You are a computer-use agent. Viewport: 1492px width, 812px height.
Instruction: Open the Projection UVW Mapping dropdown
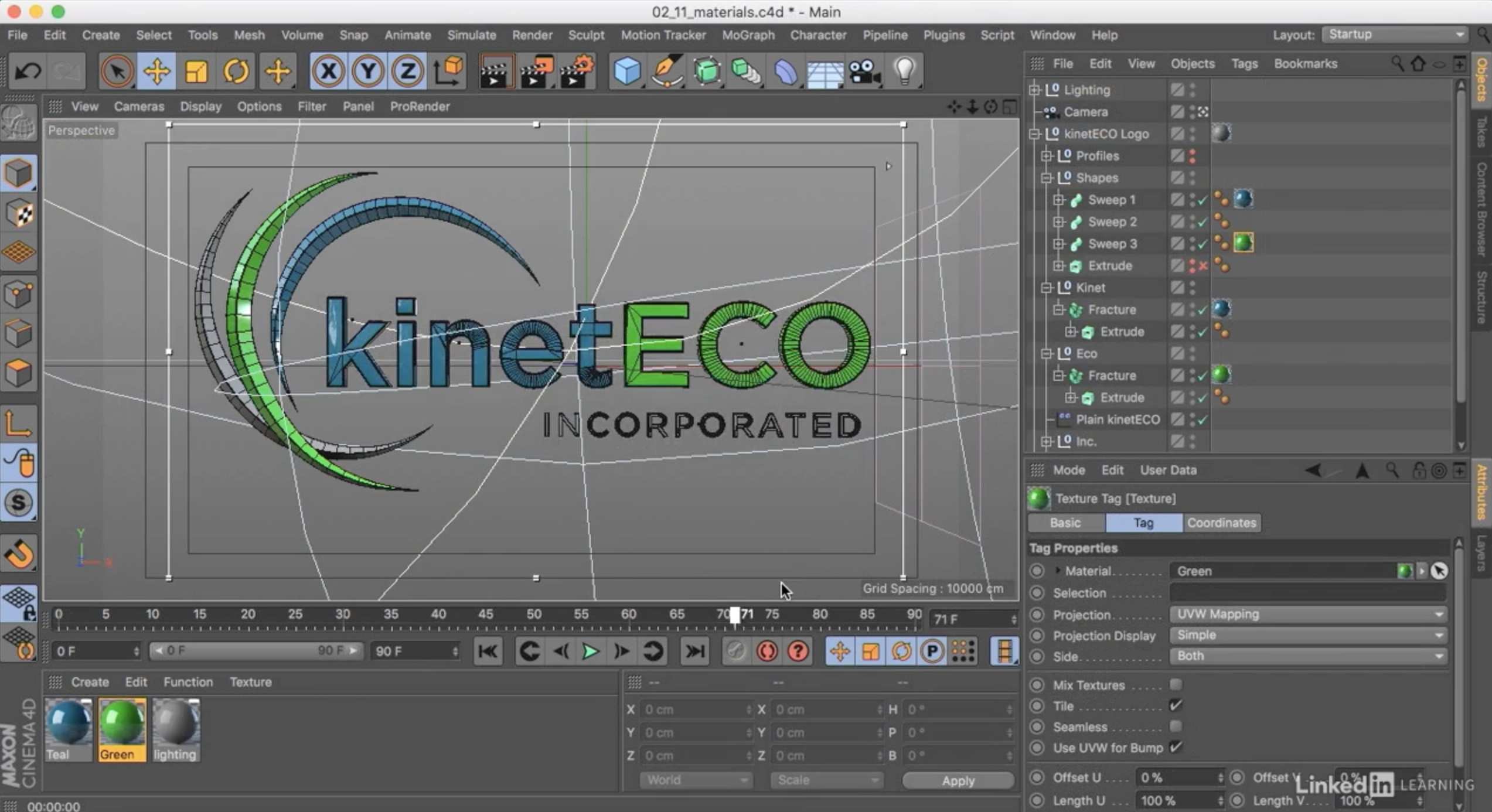(1308, 614)
